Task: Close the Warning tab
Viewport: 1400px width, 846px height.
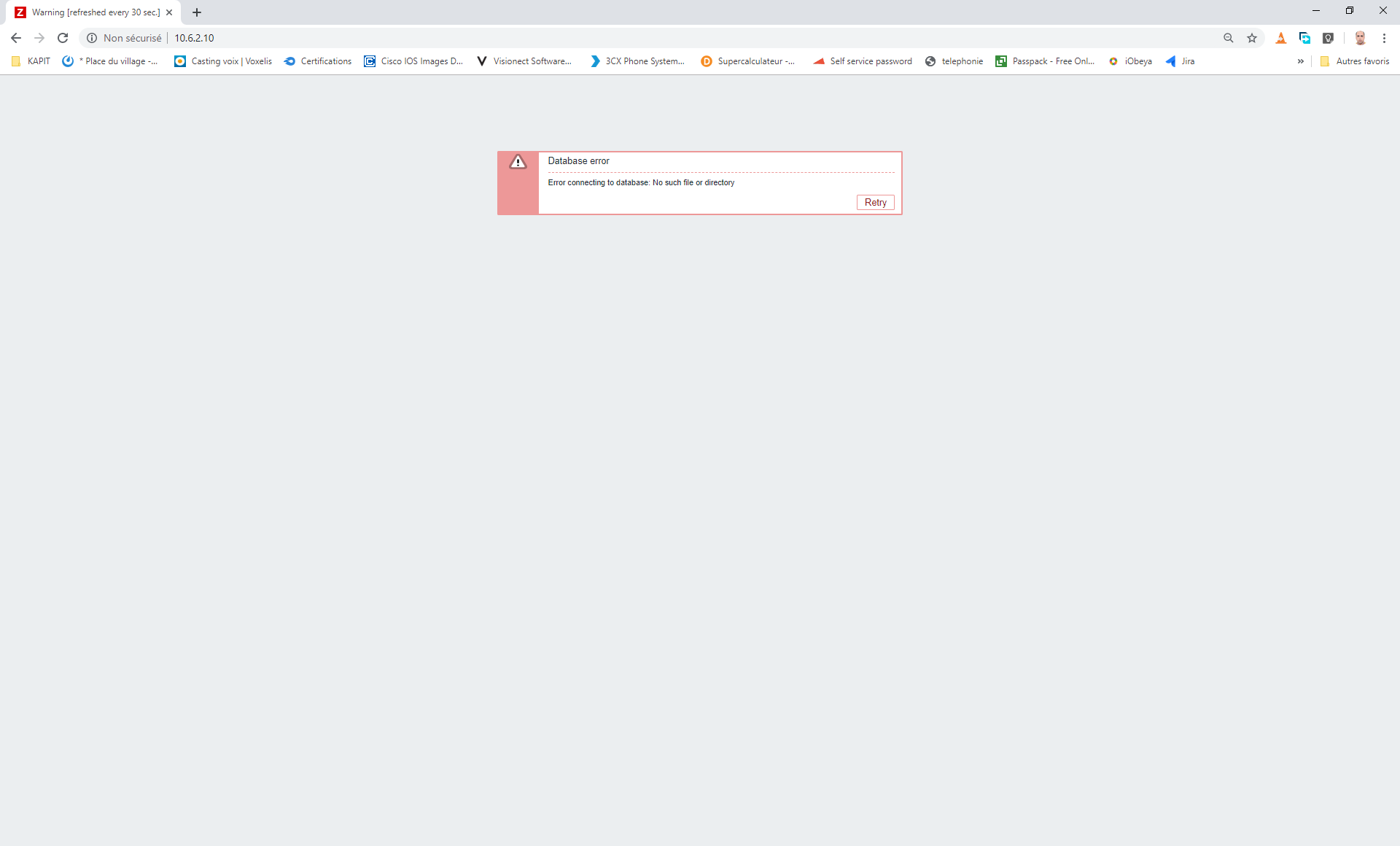Action: tap(169, 12)
